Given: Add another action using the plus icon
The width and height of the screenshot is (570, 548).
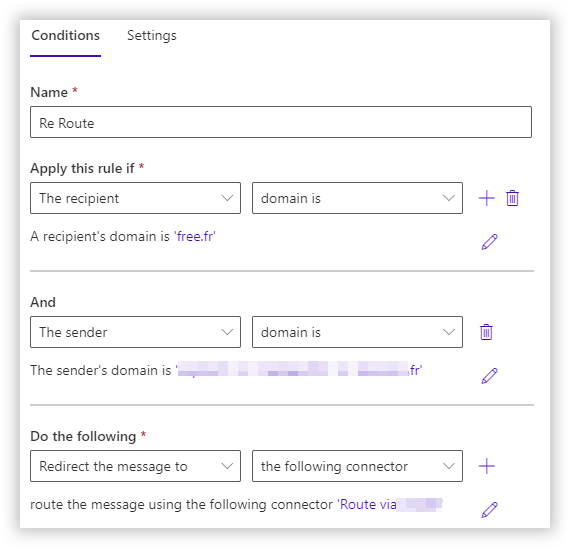Looking at the screenshot, I should coord(486,466).
